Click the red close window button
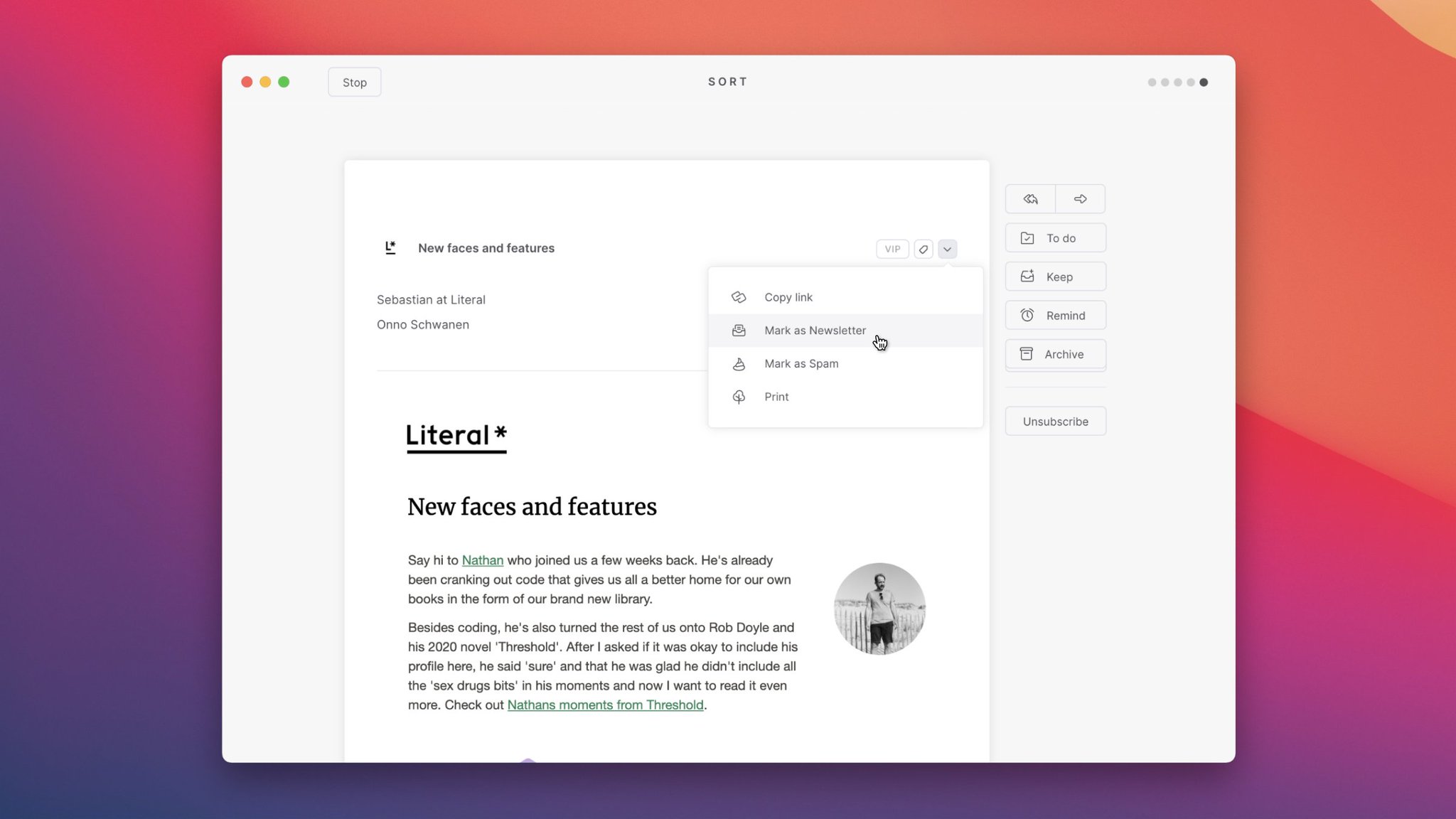The width and height of the screenshot is (1456, 819). coord(247,82)
